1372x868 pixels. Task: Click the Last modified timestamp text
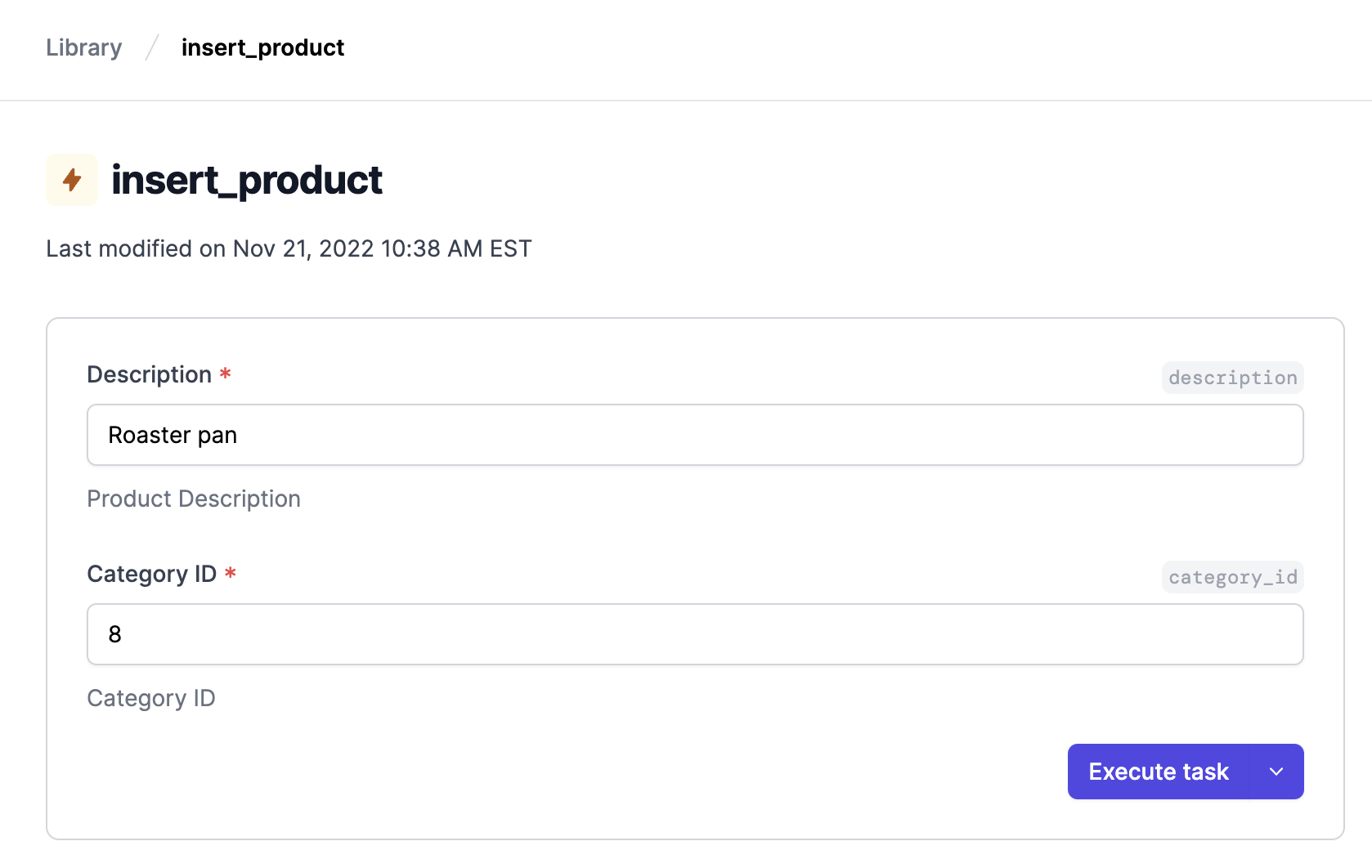click(x=289, y=248)
